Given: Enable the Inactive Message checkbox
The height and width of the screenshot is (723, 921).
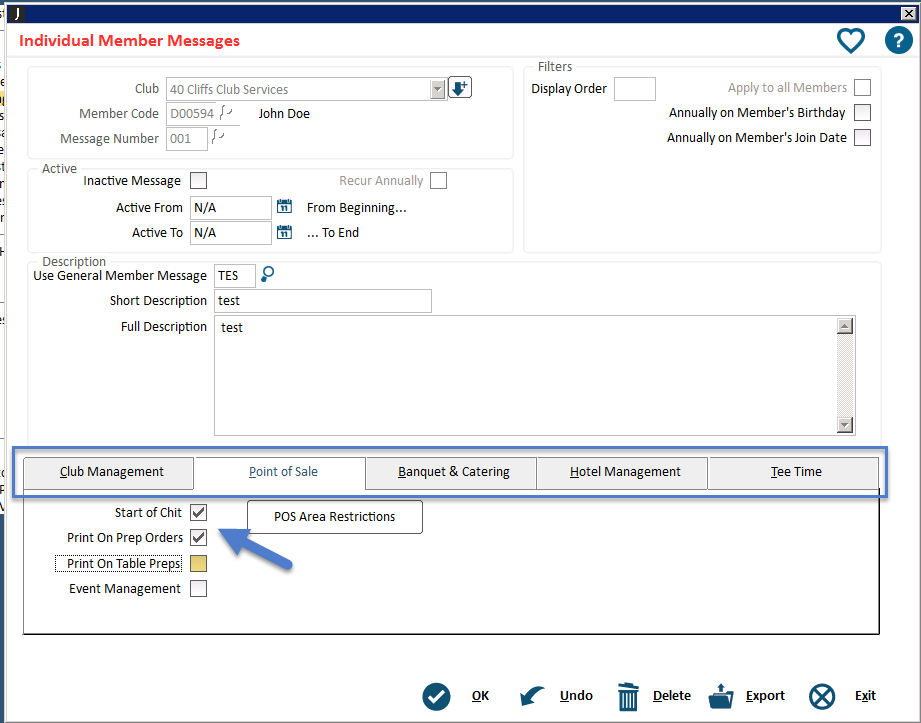Looking at the screenshot, I should 198,181.
